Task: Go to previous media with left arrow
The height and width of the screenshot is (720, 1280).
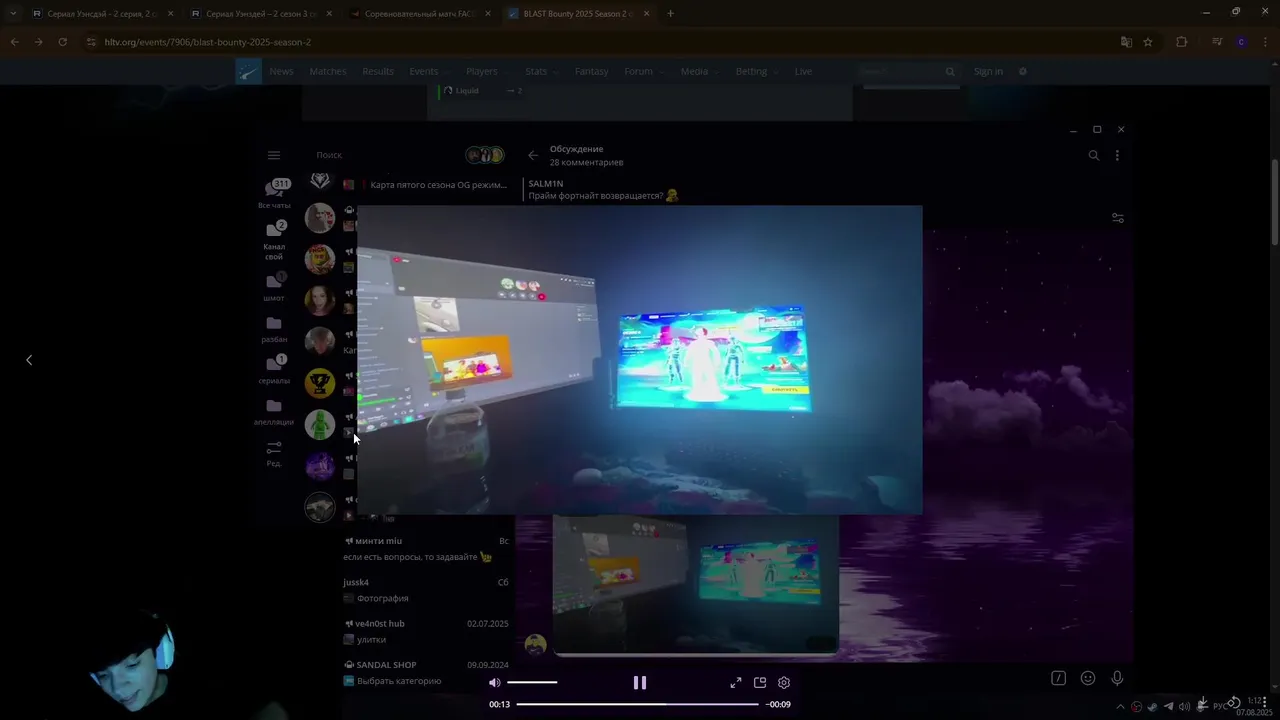Action: click(29, 360)
